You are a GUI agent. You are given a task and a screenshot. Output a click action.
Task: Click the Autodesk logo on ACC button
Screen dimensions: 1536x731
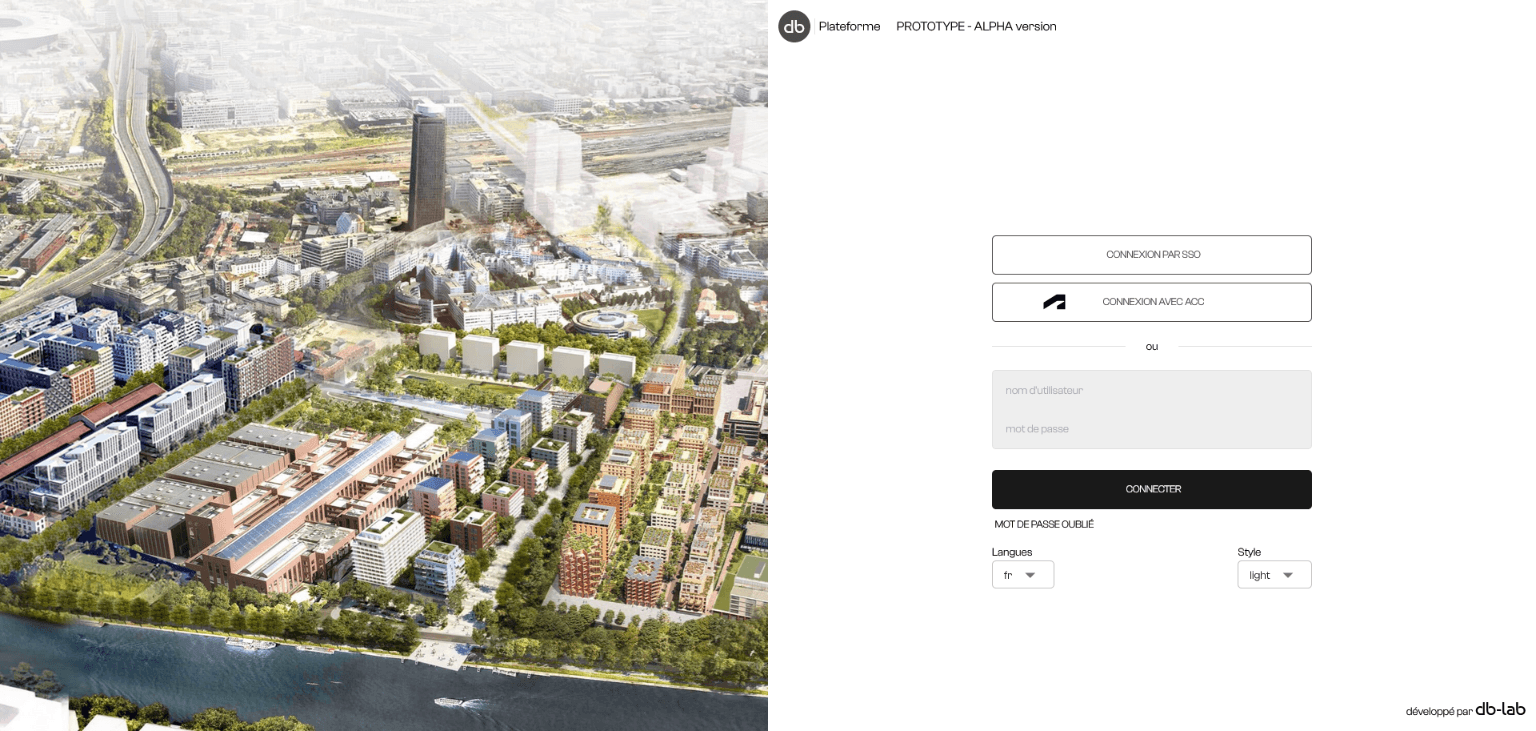click(x=1054, y=302)
